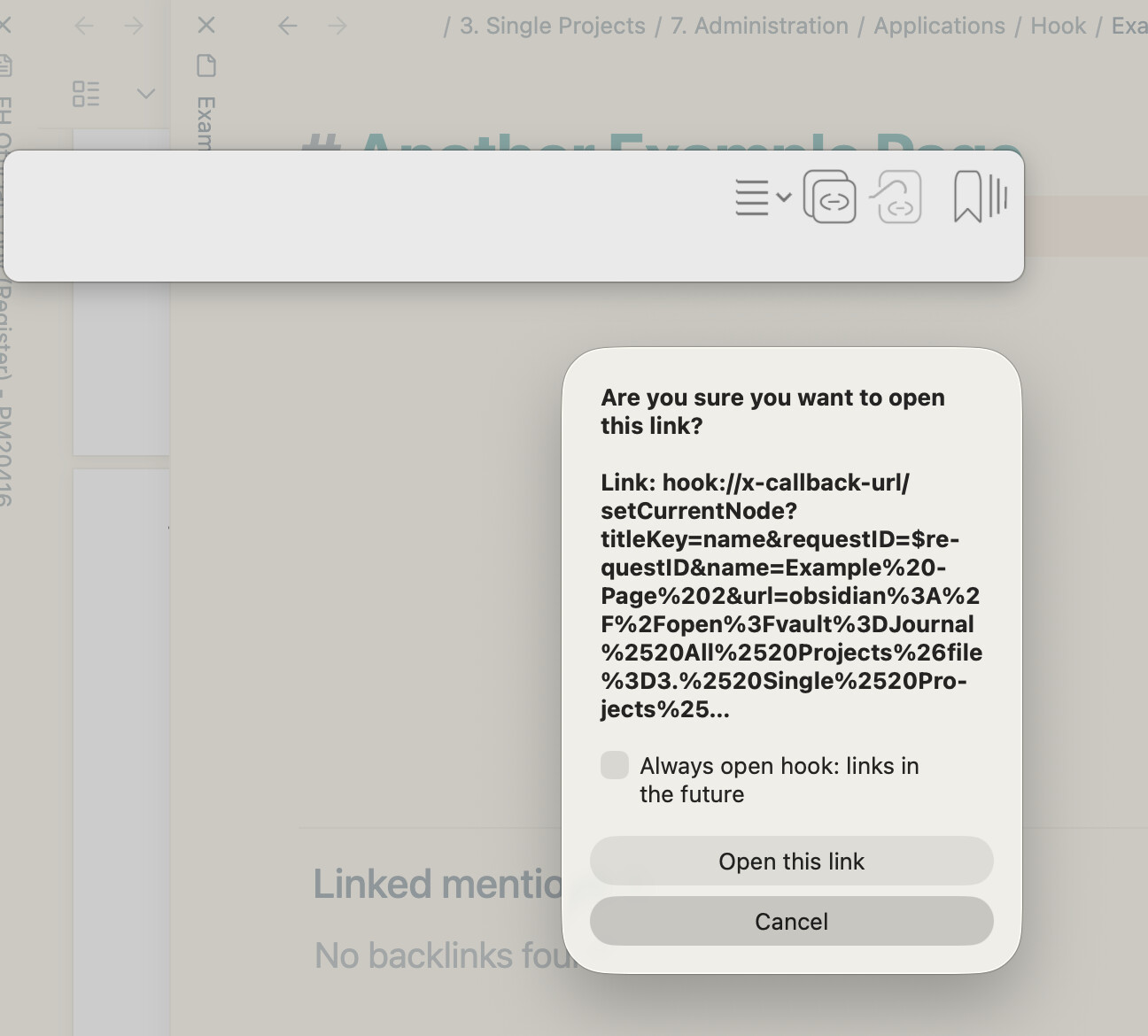This screenshot has width=1148, height=1036.
Task: Select the 'Hook' breadcrumb folder
Action: pos(1058,26)
